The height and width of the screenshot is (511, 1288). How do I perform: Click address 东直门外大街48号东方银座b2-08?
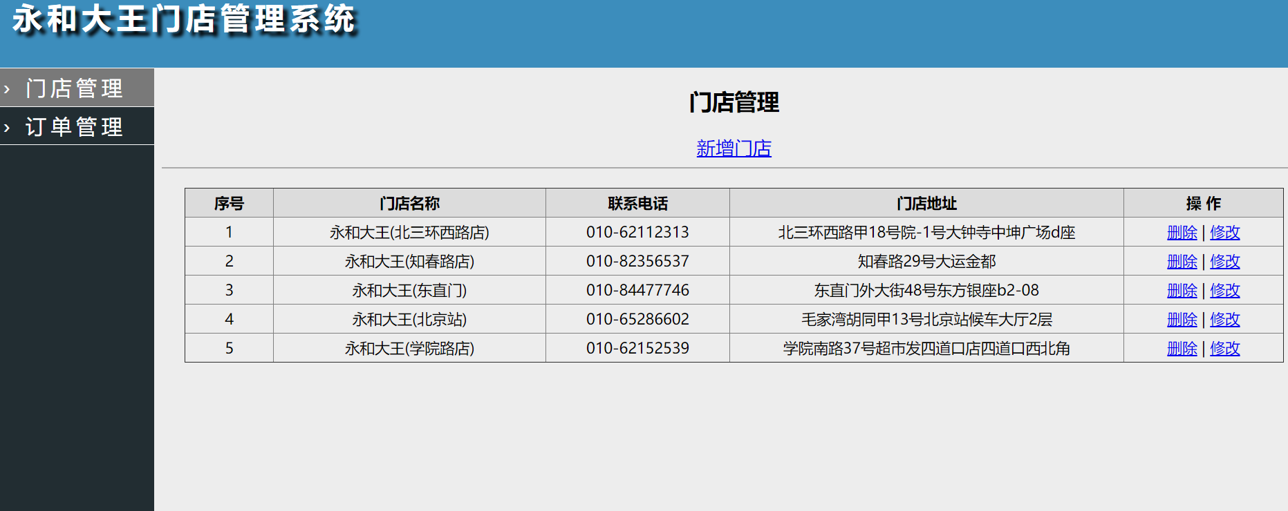(x=927, y=290)
